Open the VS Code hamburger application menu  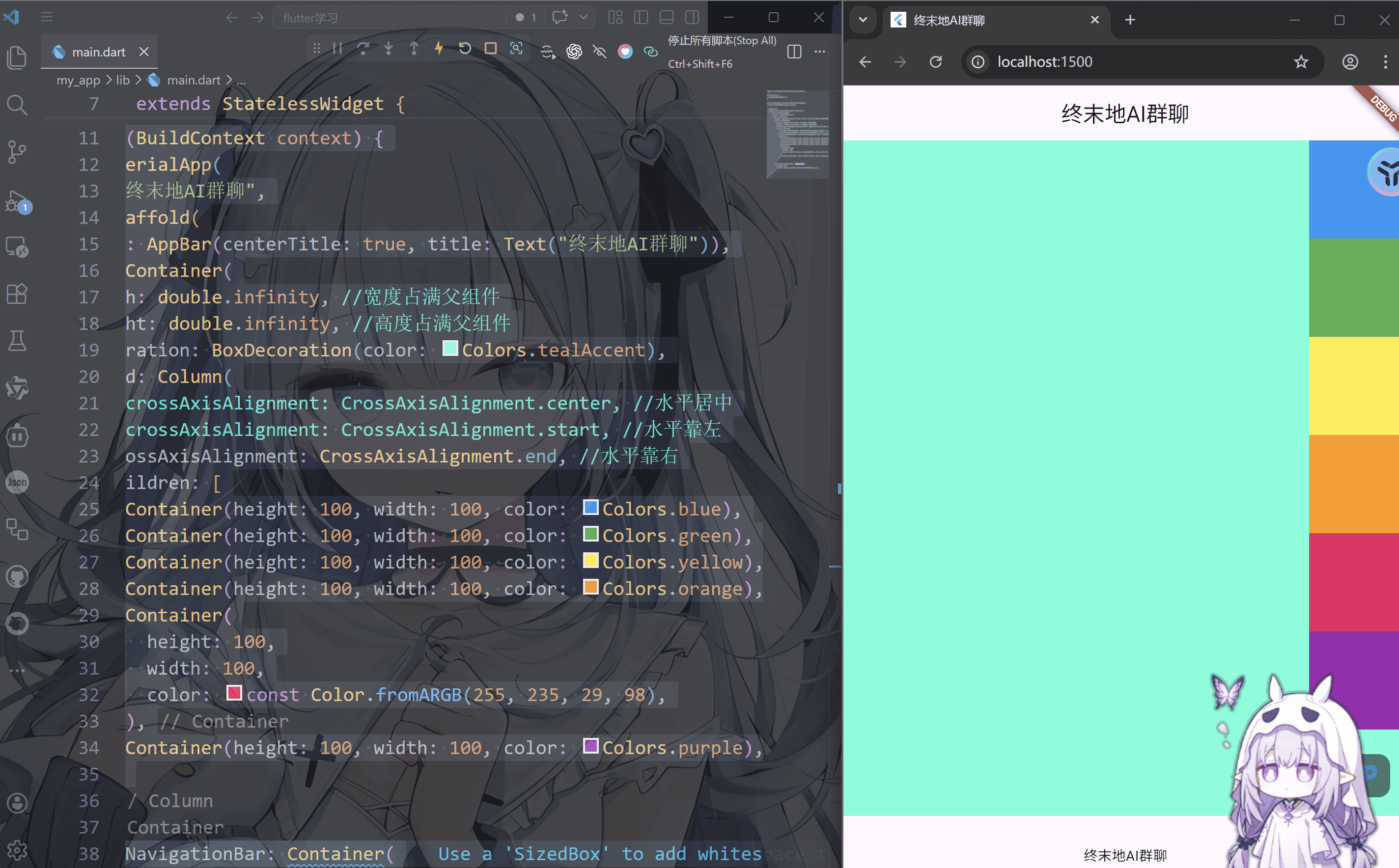47,17
